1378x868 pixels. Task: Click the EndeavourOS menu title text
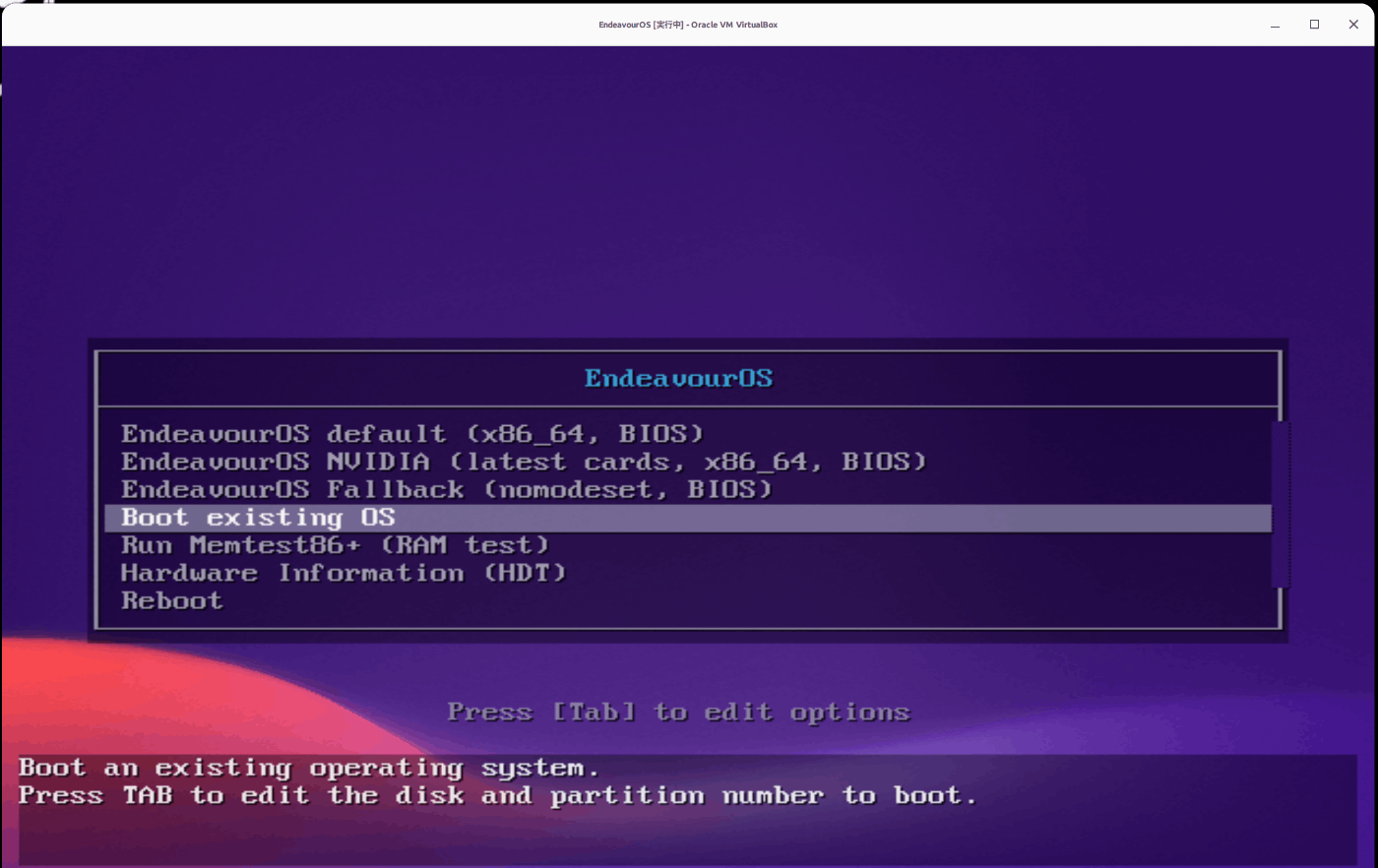pos(679,378)
